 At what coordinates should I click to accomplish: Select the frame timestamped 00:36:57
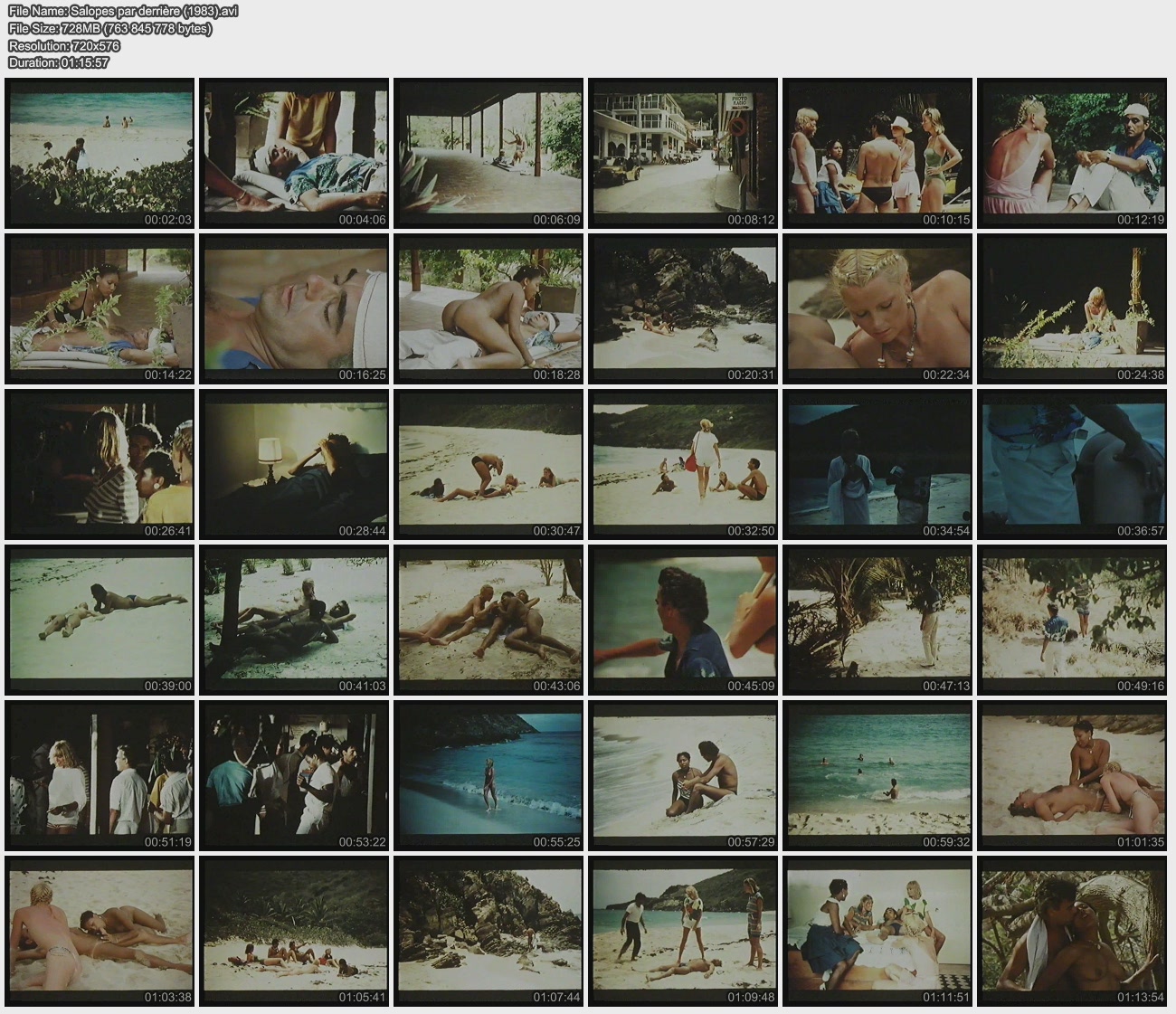[1072, 464]
